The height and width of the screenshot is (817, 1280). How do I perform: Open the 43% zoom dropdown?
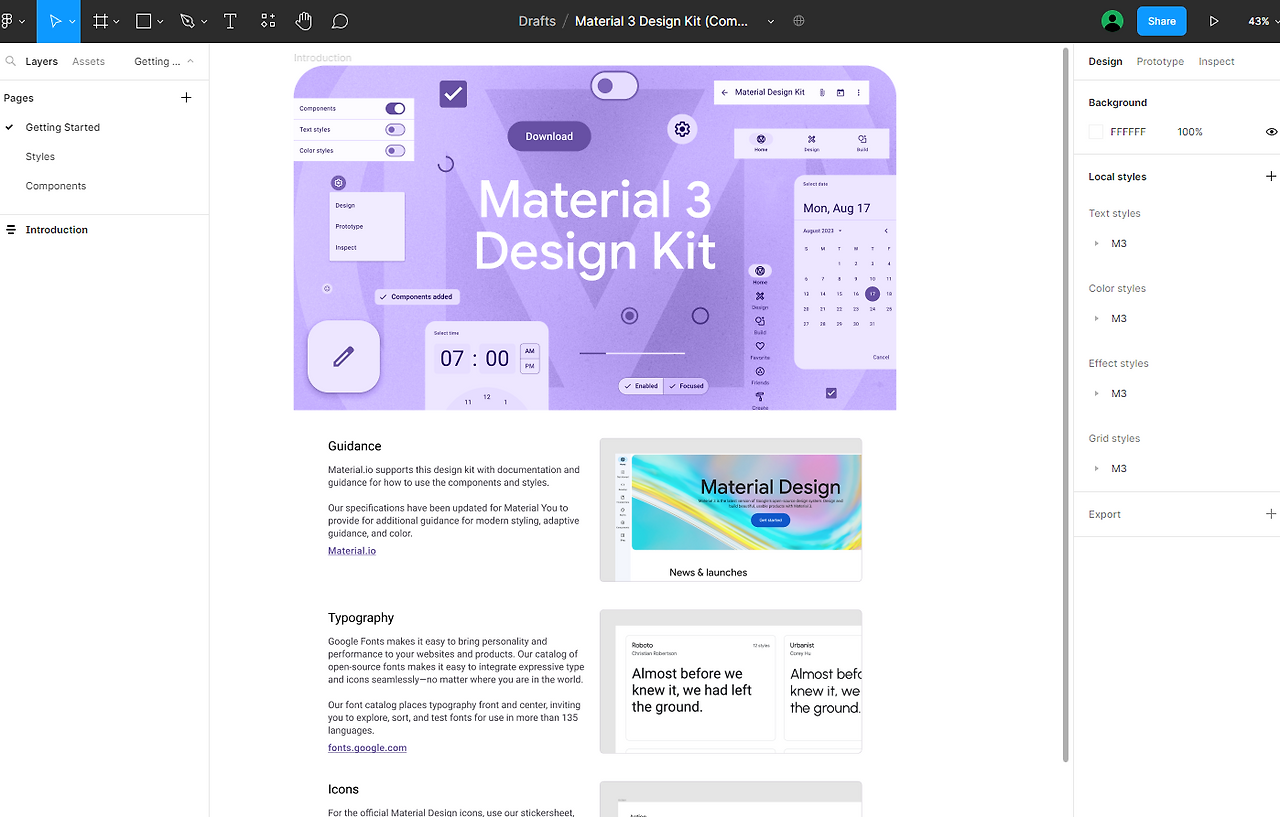1263,21
